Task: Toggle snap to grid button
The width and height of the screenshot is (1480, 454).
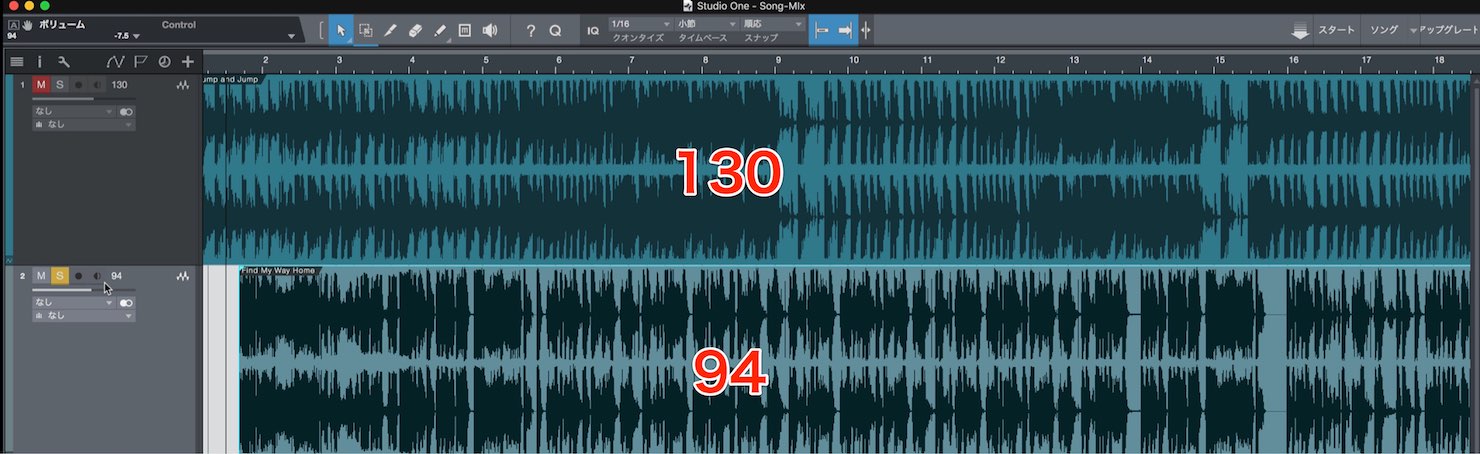Action: [822, 31]
